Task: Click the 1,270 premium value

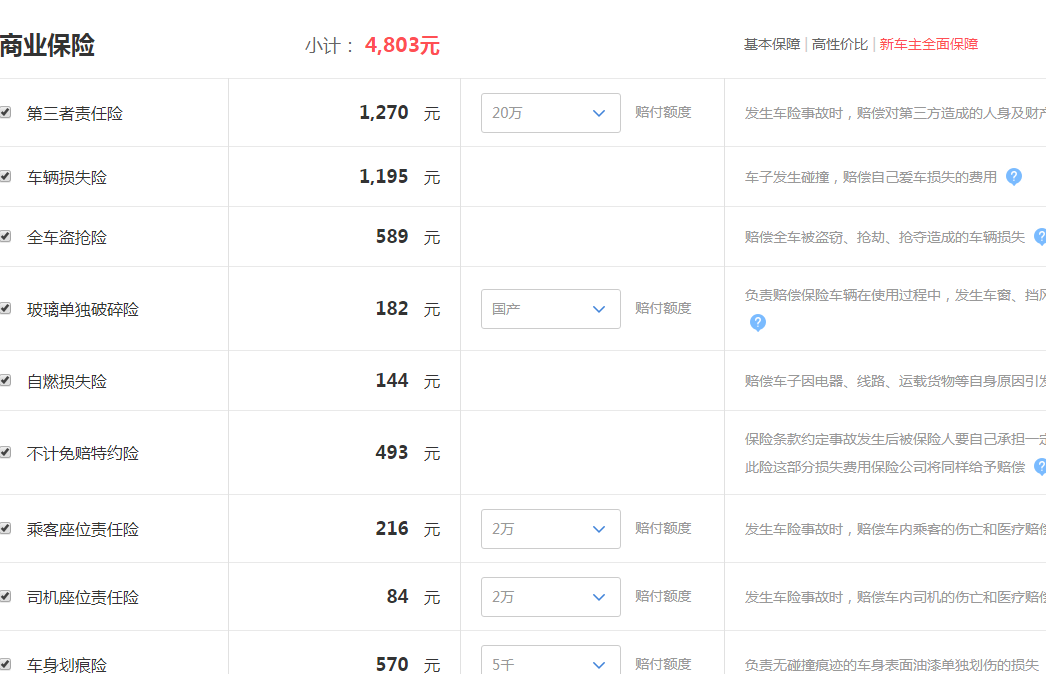Action: click(x=384, y=112)
